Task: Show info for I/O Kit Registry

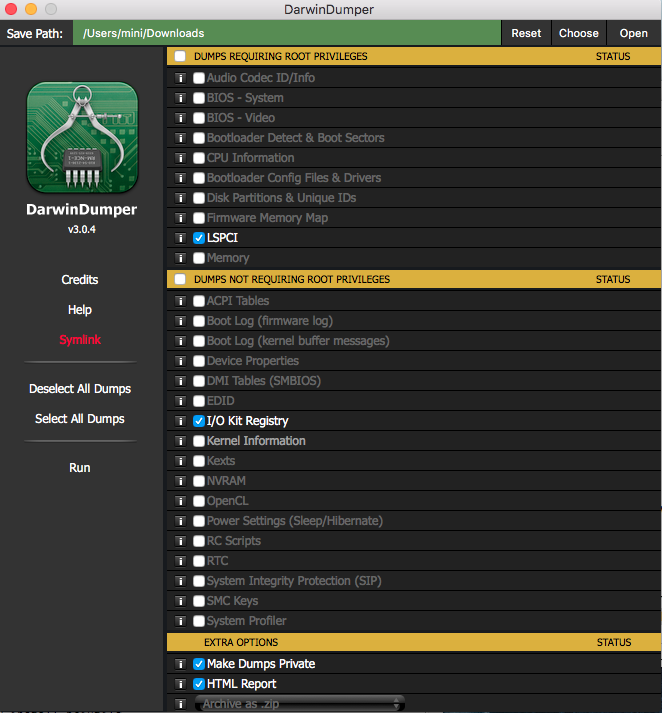Action: [x=181, y=421]
